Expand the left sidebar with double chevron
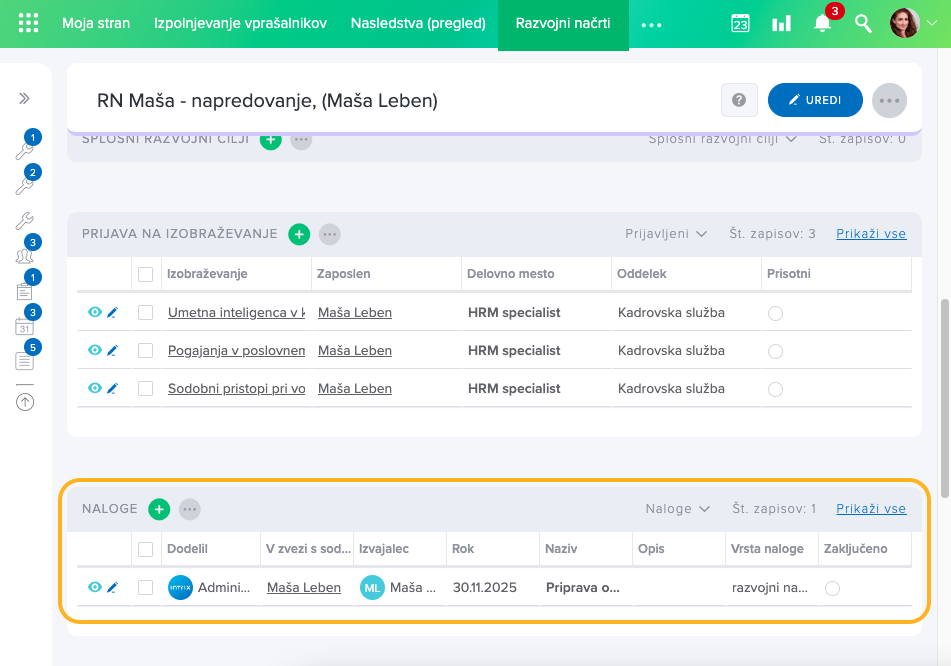The image size is (951, 666). [x=24, y=98]
